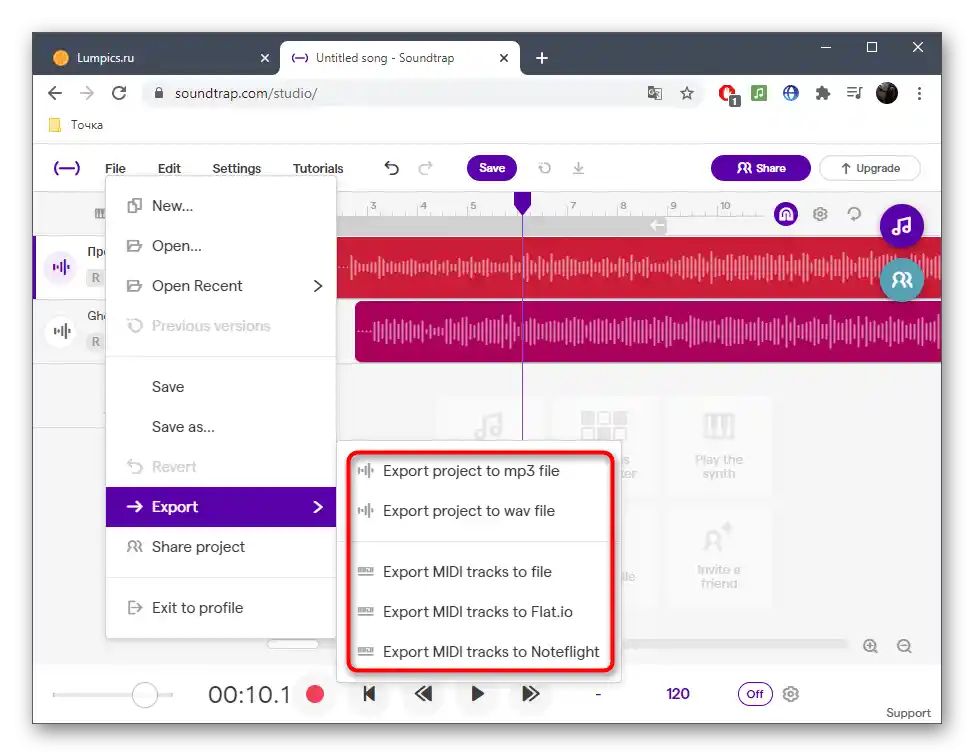Select Save as... in the File menu
This screenshot has width=974, height=756.
click(x=221, y=427)
